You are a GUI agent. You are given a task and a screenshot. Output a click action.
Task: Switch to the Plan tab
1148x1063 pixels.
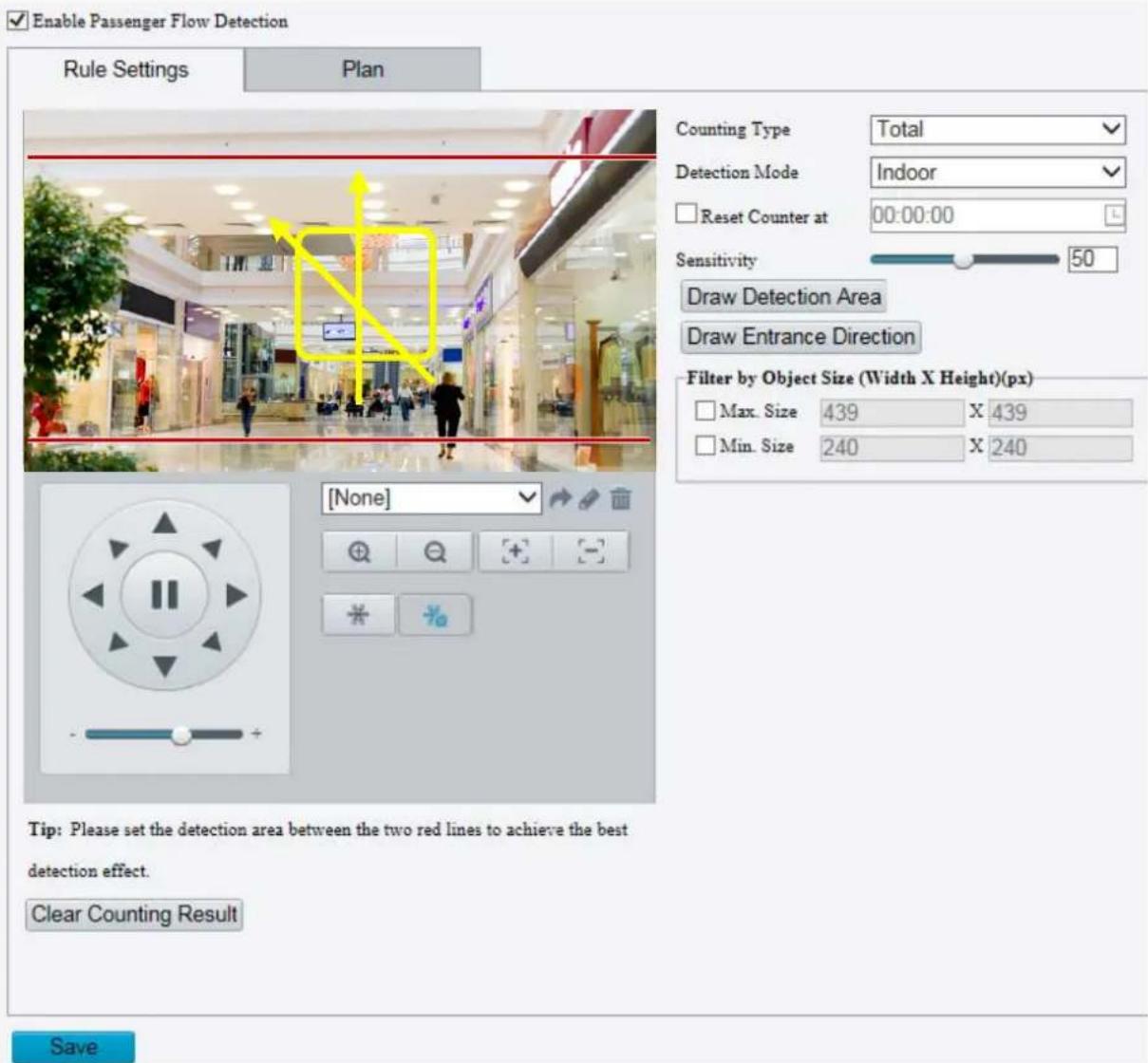363,69
